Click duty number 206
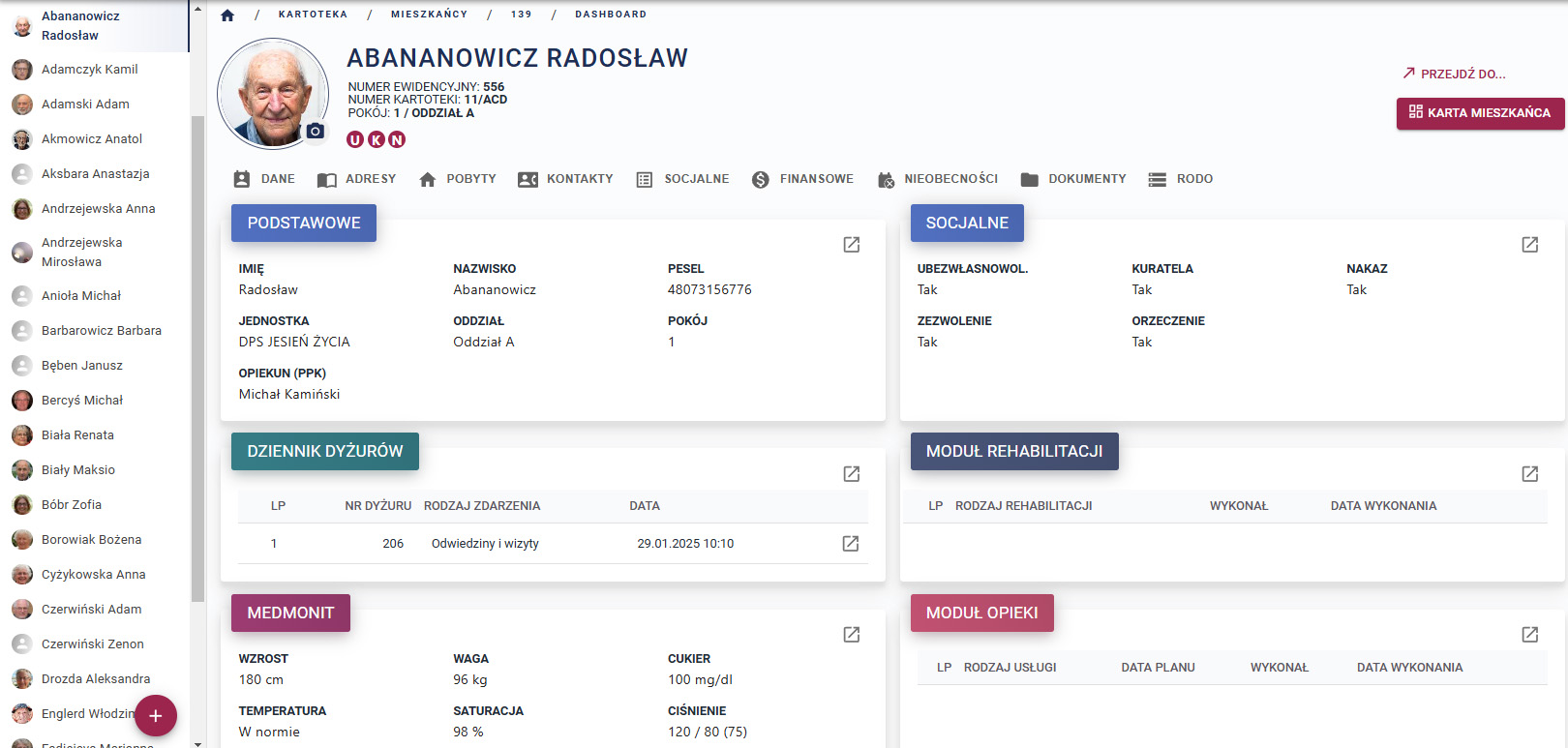Viewport: 1568px width, 748px height. (x=393, y=544)
